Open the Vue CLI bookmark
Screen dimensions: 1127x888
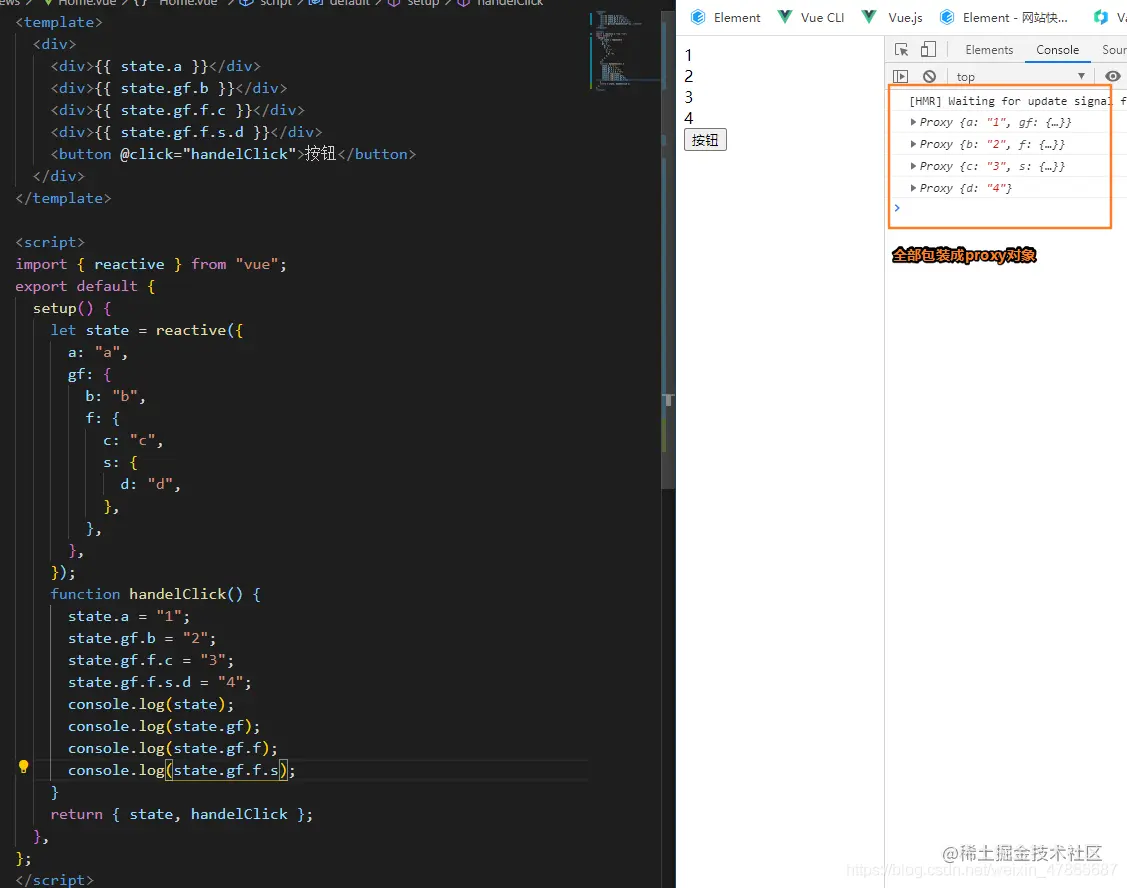coord(811,17)
